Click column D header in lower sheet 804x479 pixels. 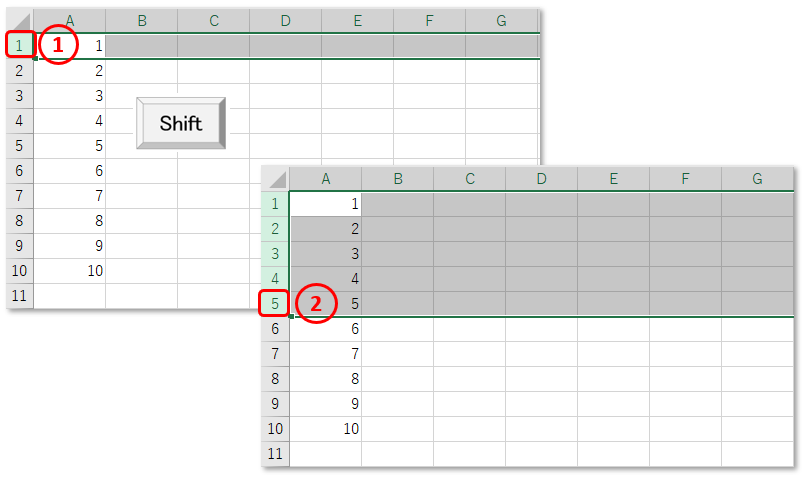point(541,178)
